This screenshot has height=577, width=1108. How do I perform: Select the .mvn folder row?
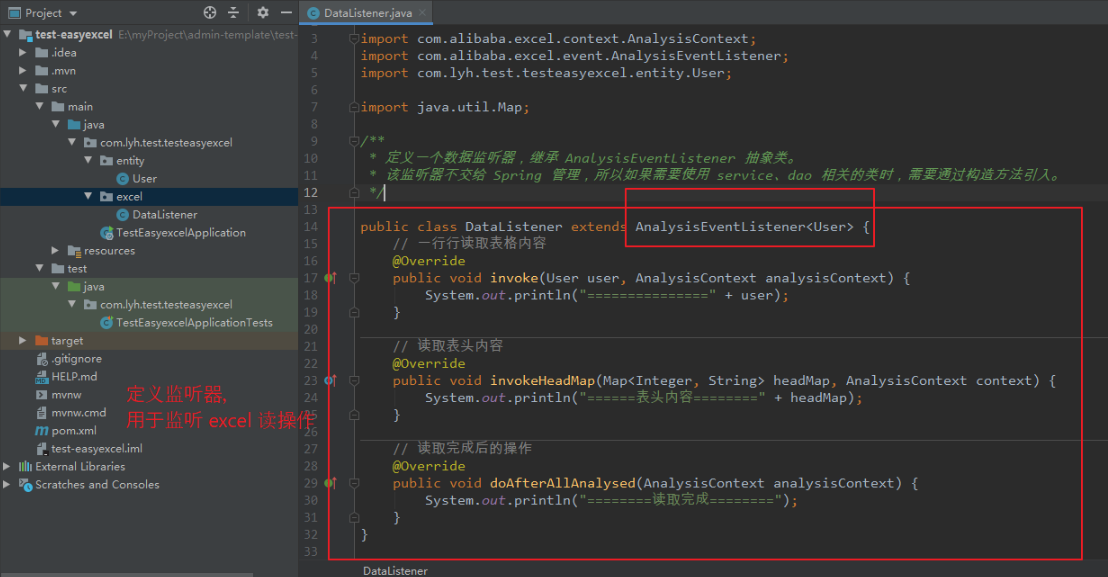pos(149,71)
